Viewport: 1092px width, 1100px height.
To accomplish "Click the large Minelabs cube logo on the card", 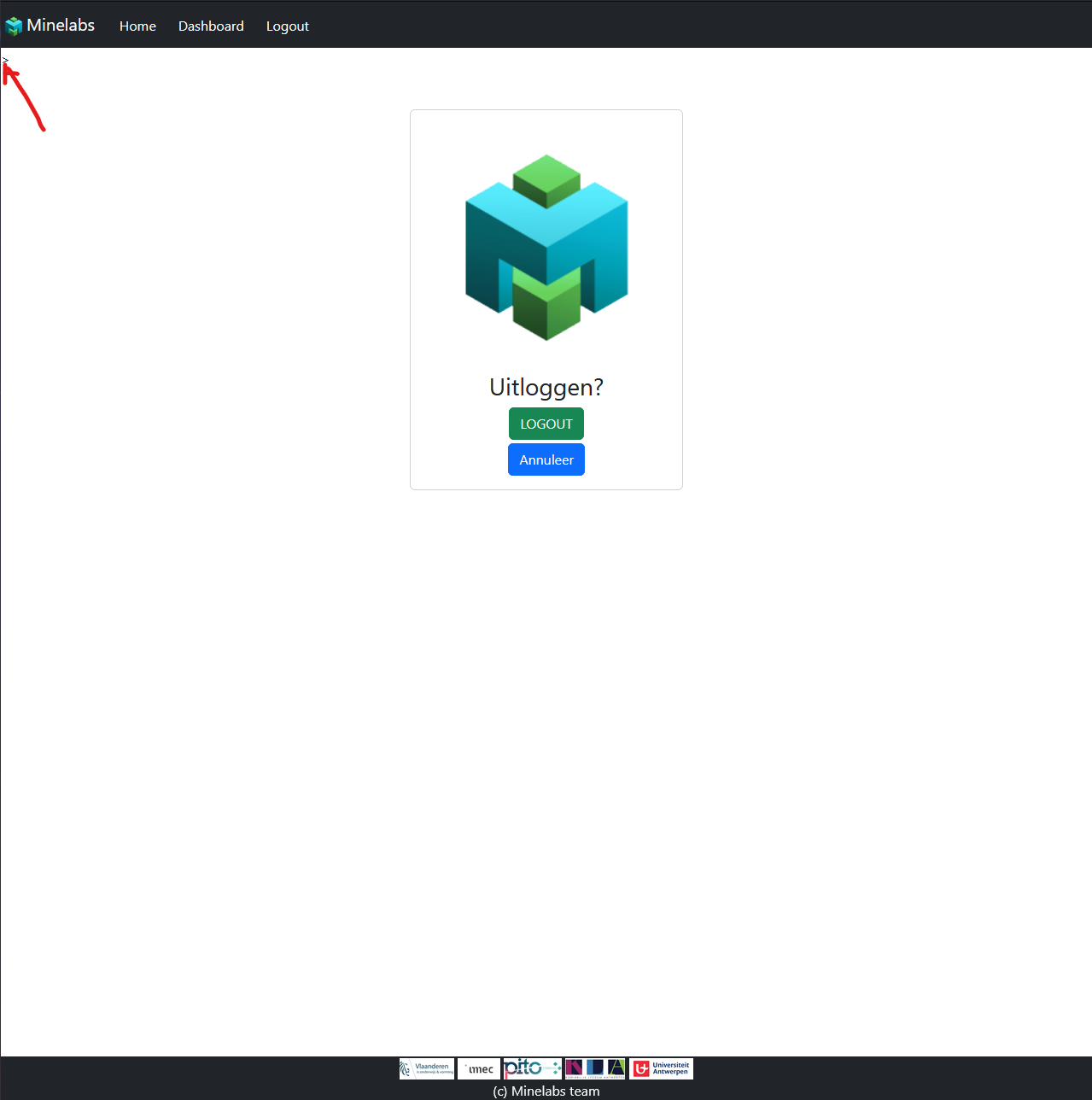I will (x=546, y=247).
